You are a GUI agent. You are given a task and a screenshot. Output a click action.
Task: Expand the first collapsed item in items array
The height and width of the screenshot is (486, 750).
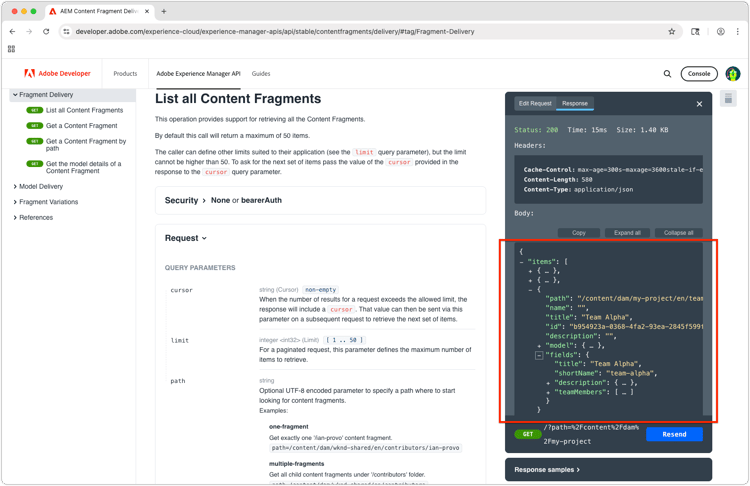pyautogui.click(x=530, y=271)
